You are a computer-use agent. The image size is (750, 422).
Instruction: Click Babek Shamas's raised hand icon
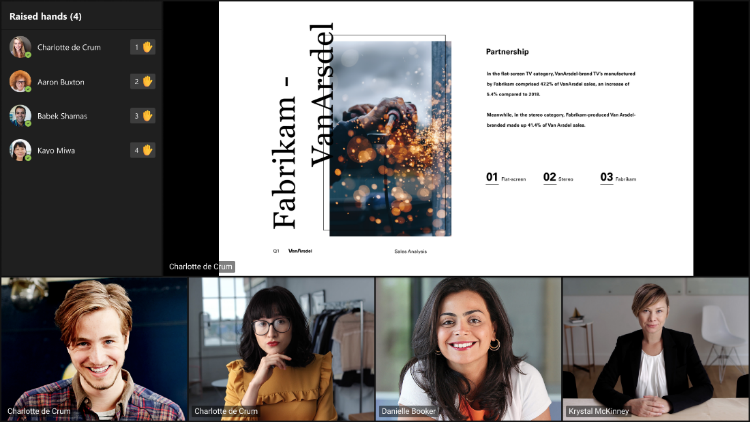click(x=147, y=116)
